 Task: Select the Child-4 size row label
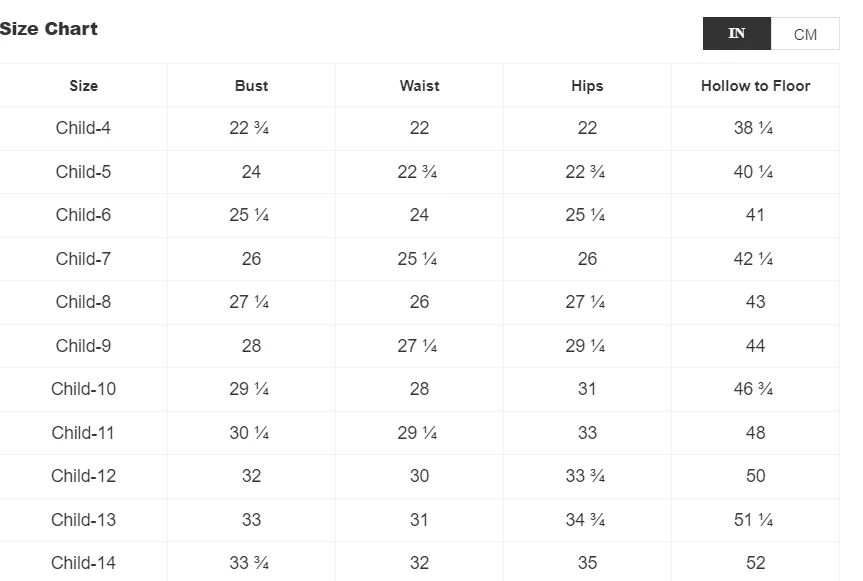coord(83,128)
